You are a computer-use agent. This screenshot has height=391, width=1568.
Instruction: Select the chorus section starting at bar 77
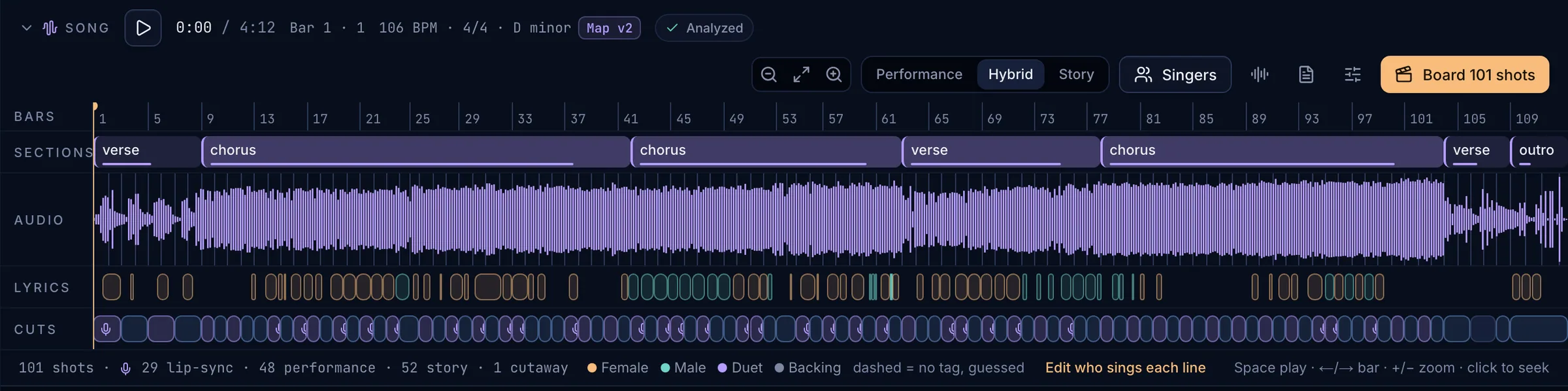(1272, 152)
